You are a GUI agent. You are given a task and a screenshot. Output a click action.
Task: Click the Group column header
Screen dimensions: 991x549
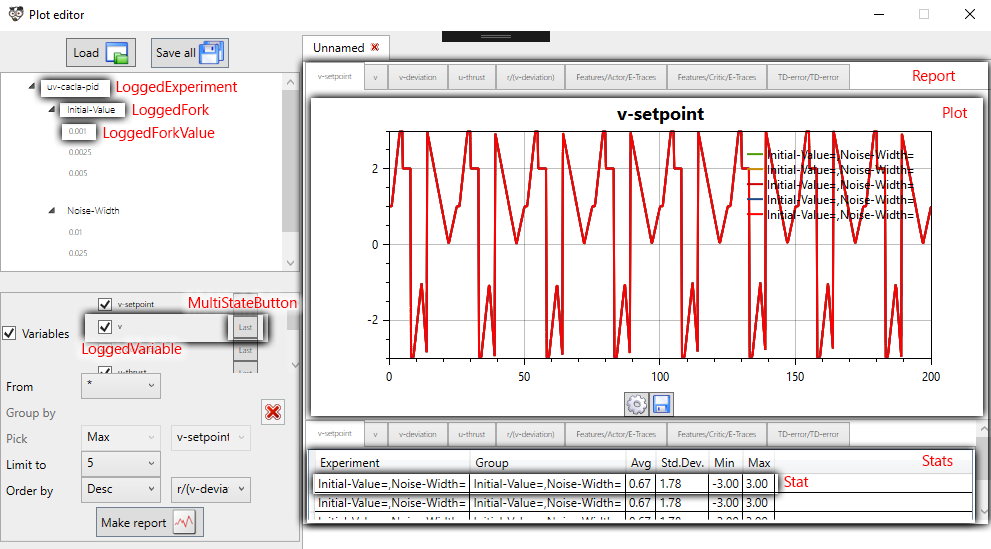[548, 462]
